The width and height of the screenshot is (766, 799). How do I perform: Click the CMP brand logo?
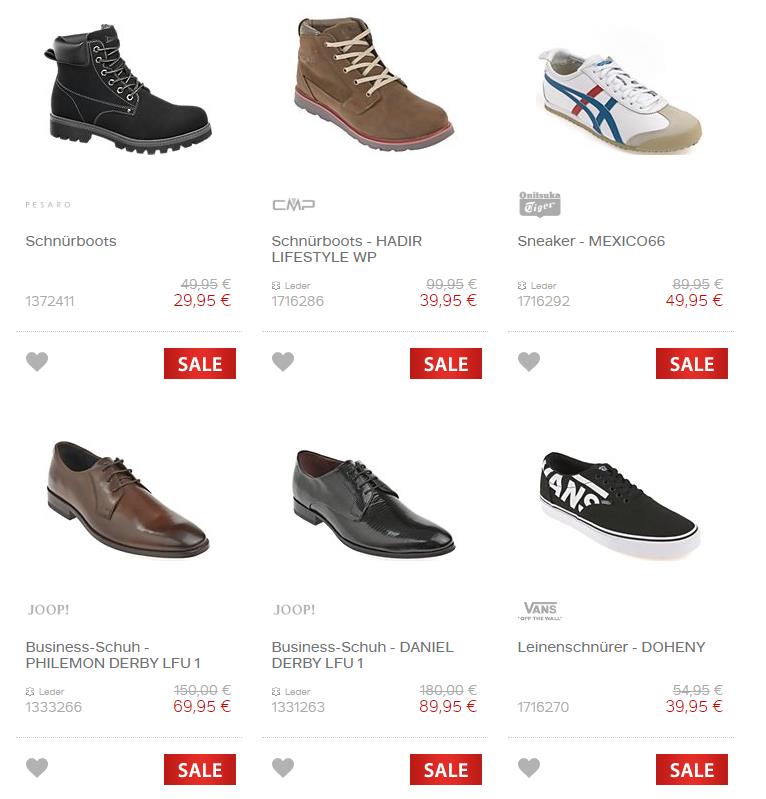click(x=293, y=205)
